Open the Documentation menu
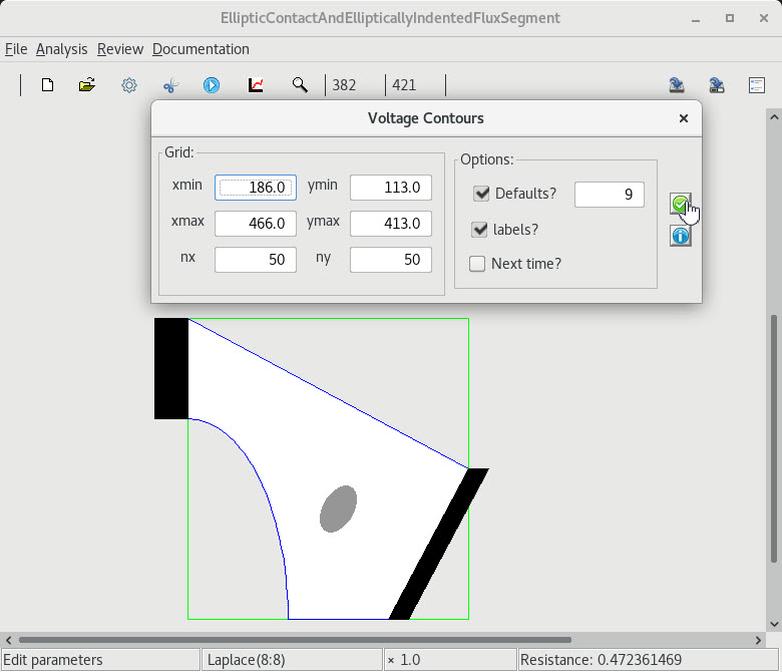This screenshot has width=782, height=672. tap(200, 49)
